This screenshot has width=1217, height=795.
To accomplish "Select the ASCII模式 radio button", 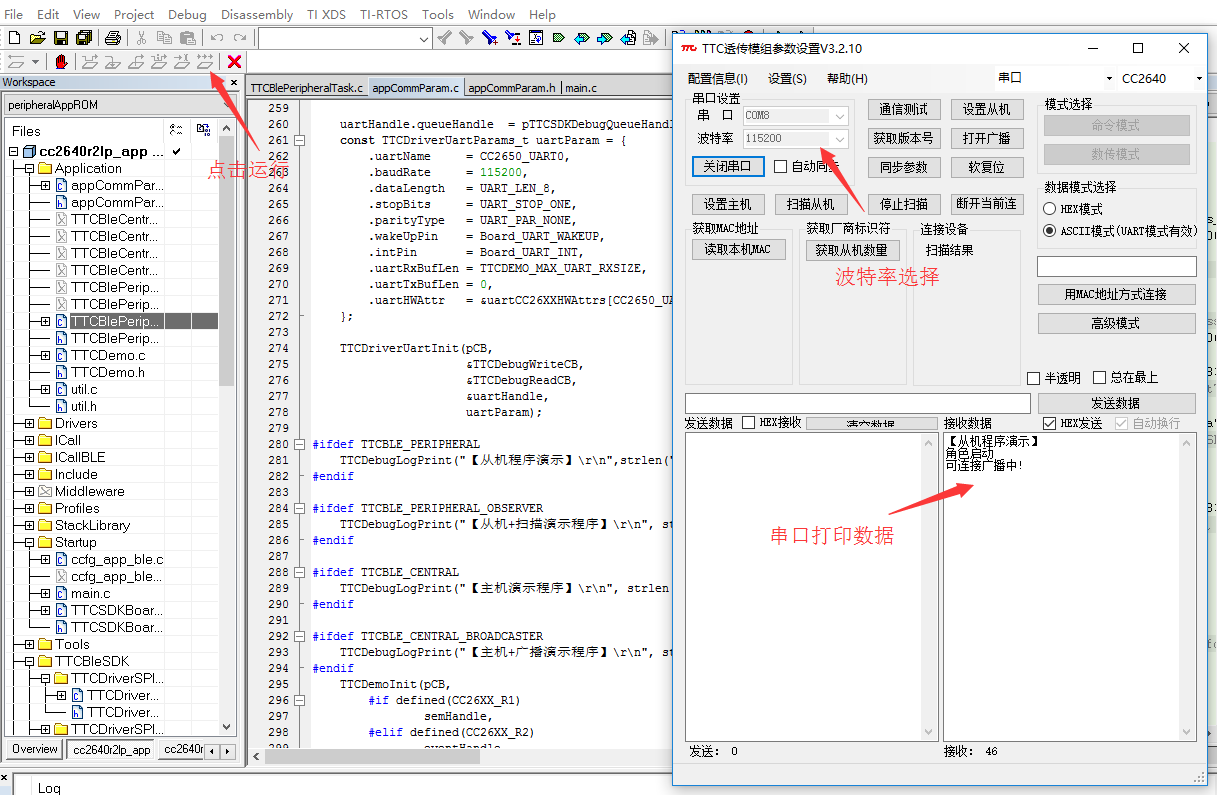I will (1049, 230).
